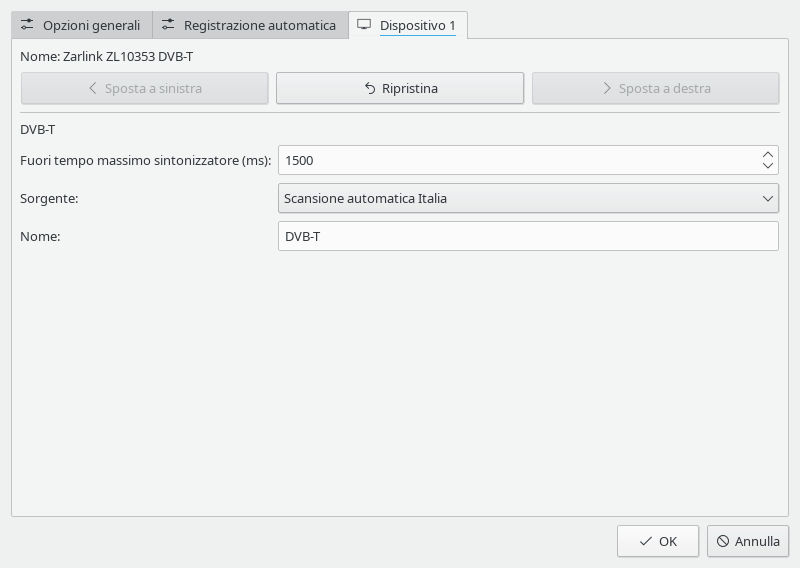
Task: Decrease tuner timeout with down arrow
Action: 768,165
